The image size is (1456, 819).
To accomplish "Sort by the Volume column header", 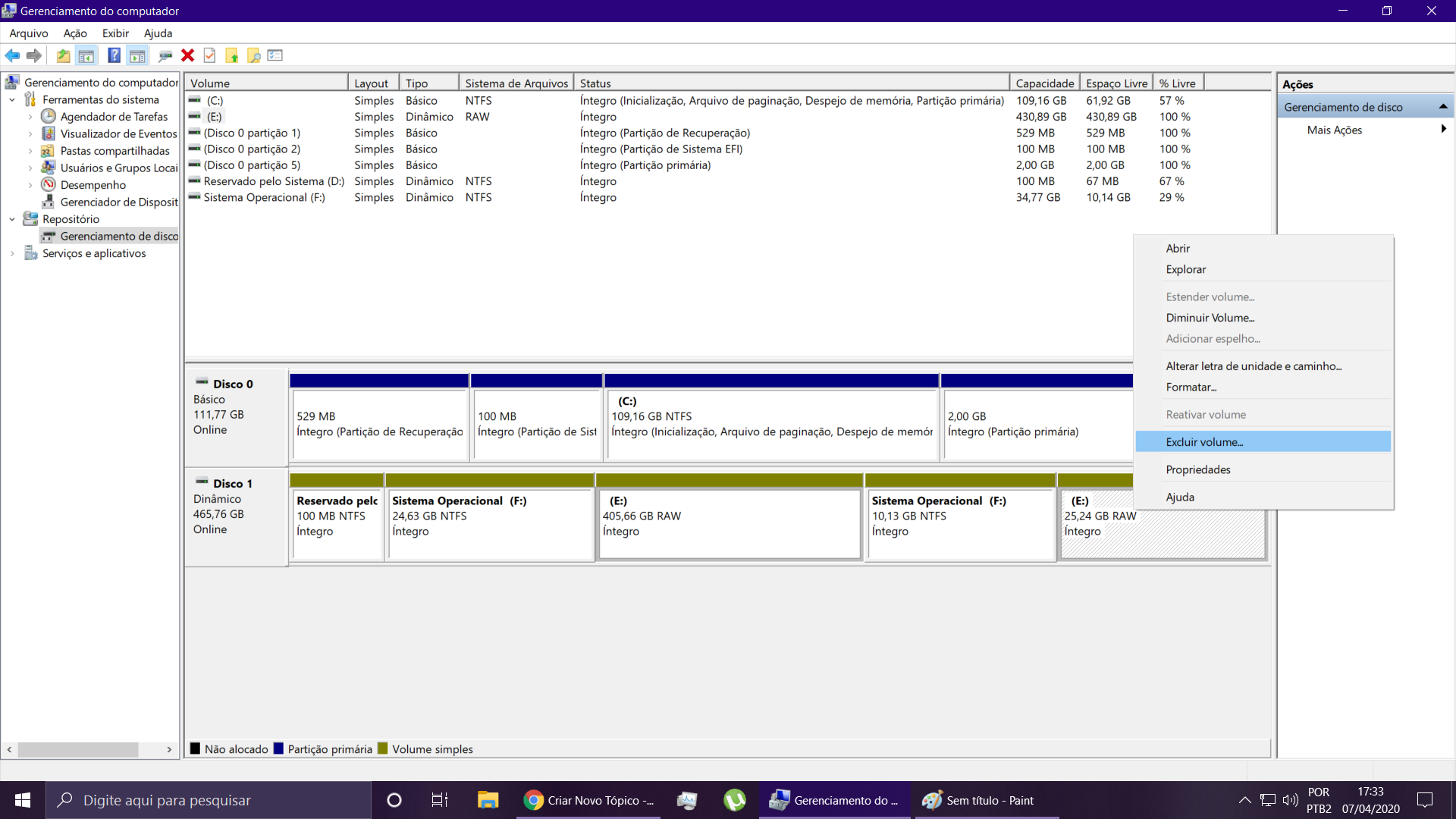I will (266, 83).
